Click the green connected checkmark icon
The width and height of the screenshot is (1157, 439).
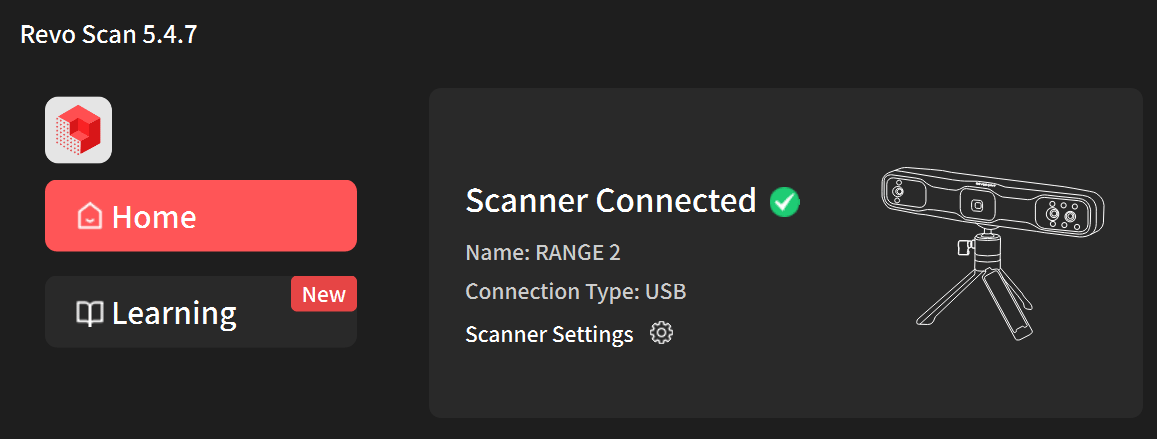[x=785, y=202]
